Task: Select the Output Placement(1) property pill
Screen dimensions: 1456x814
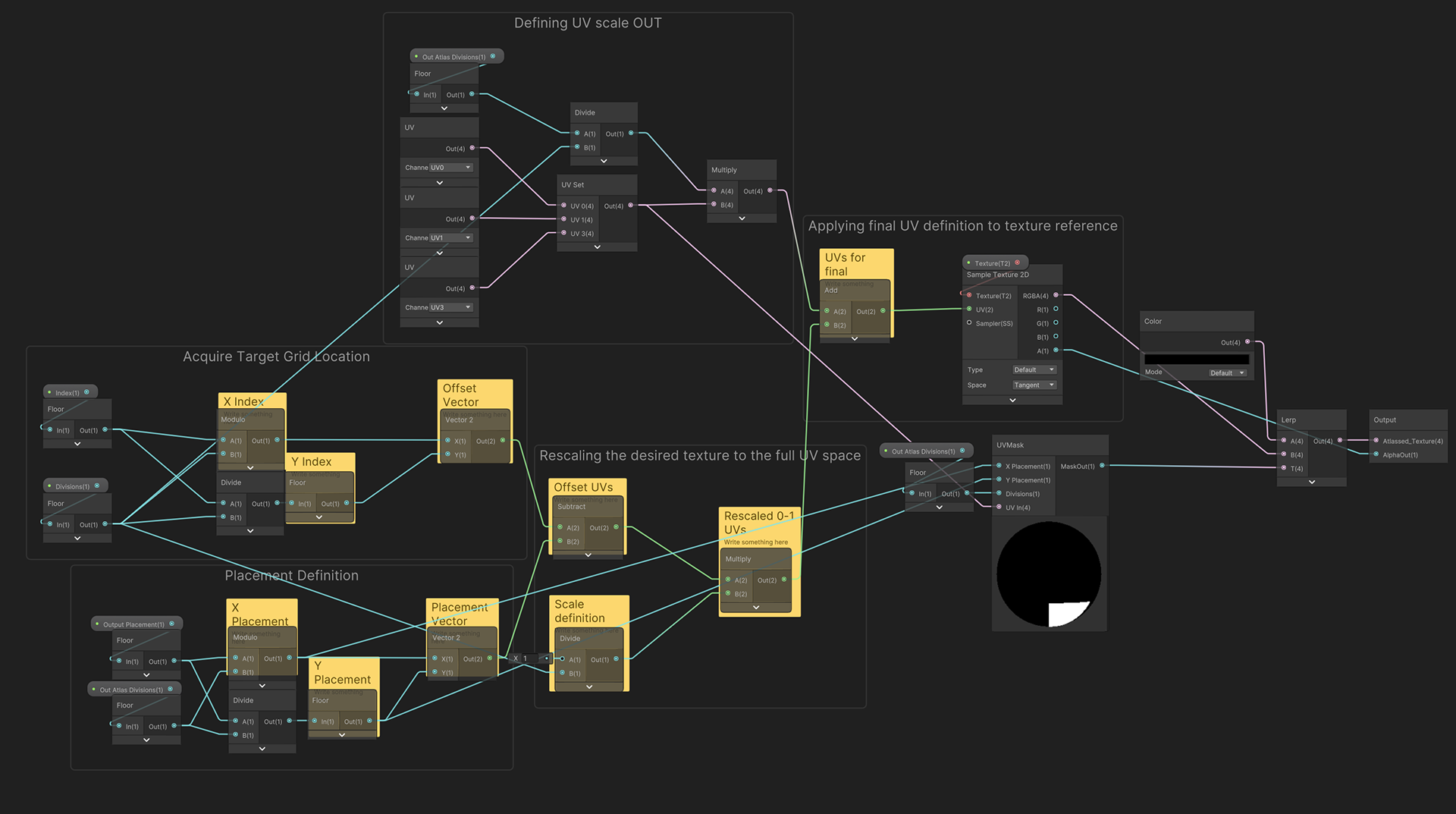Action: [136, 624]
